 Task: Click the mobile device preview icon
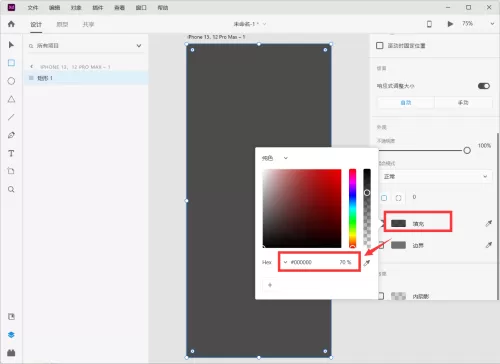pyautogui.click(x=429, y=24)
